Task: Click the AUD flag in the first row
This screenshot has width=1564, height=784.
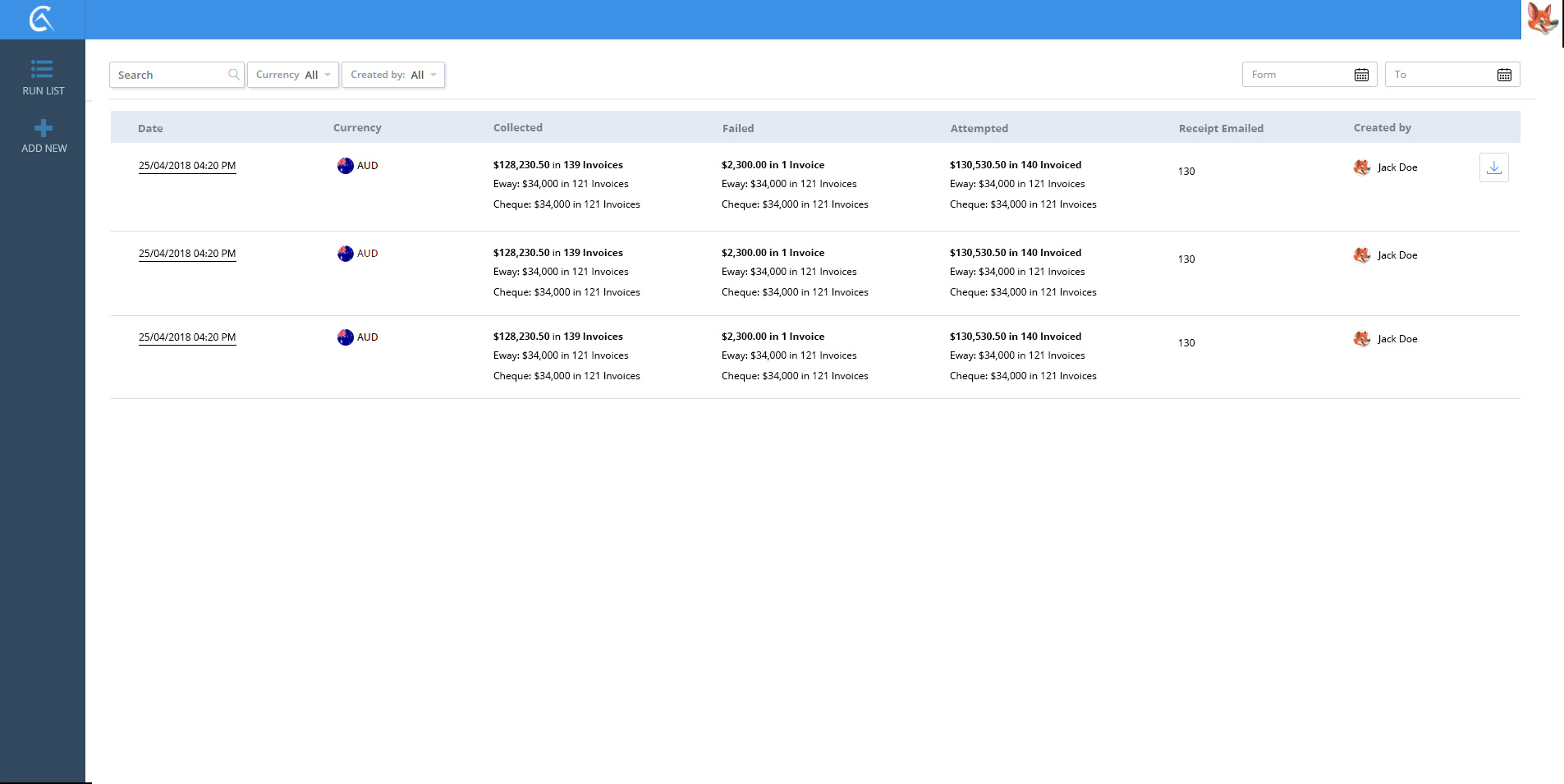Action: click(x=346, y=166)
